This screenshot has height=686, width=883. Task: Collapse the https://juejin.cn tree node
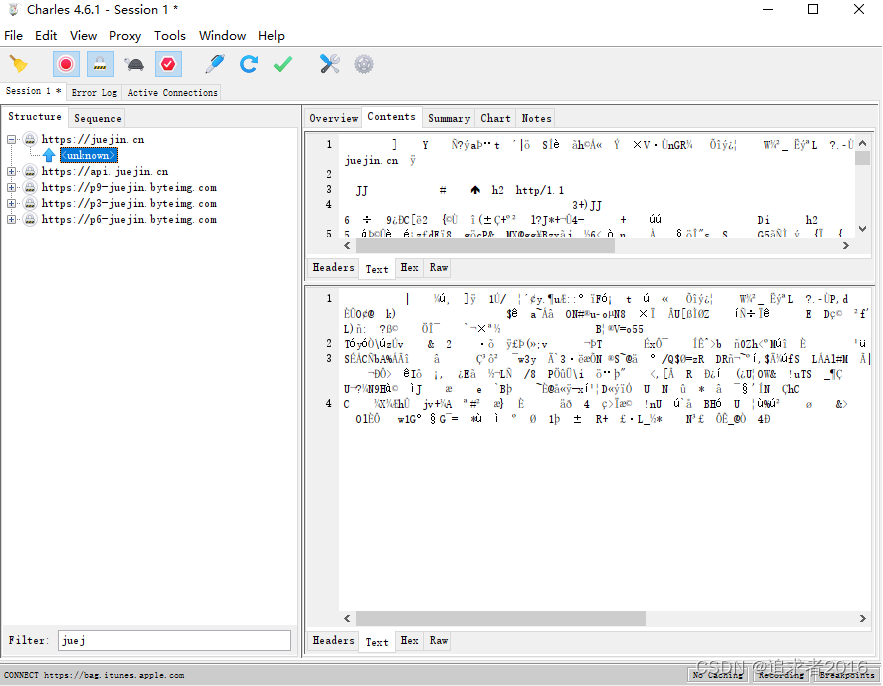[x=11, y=139]
